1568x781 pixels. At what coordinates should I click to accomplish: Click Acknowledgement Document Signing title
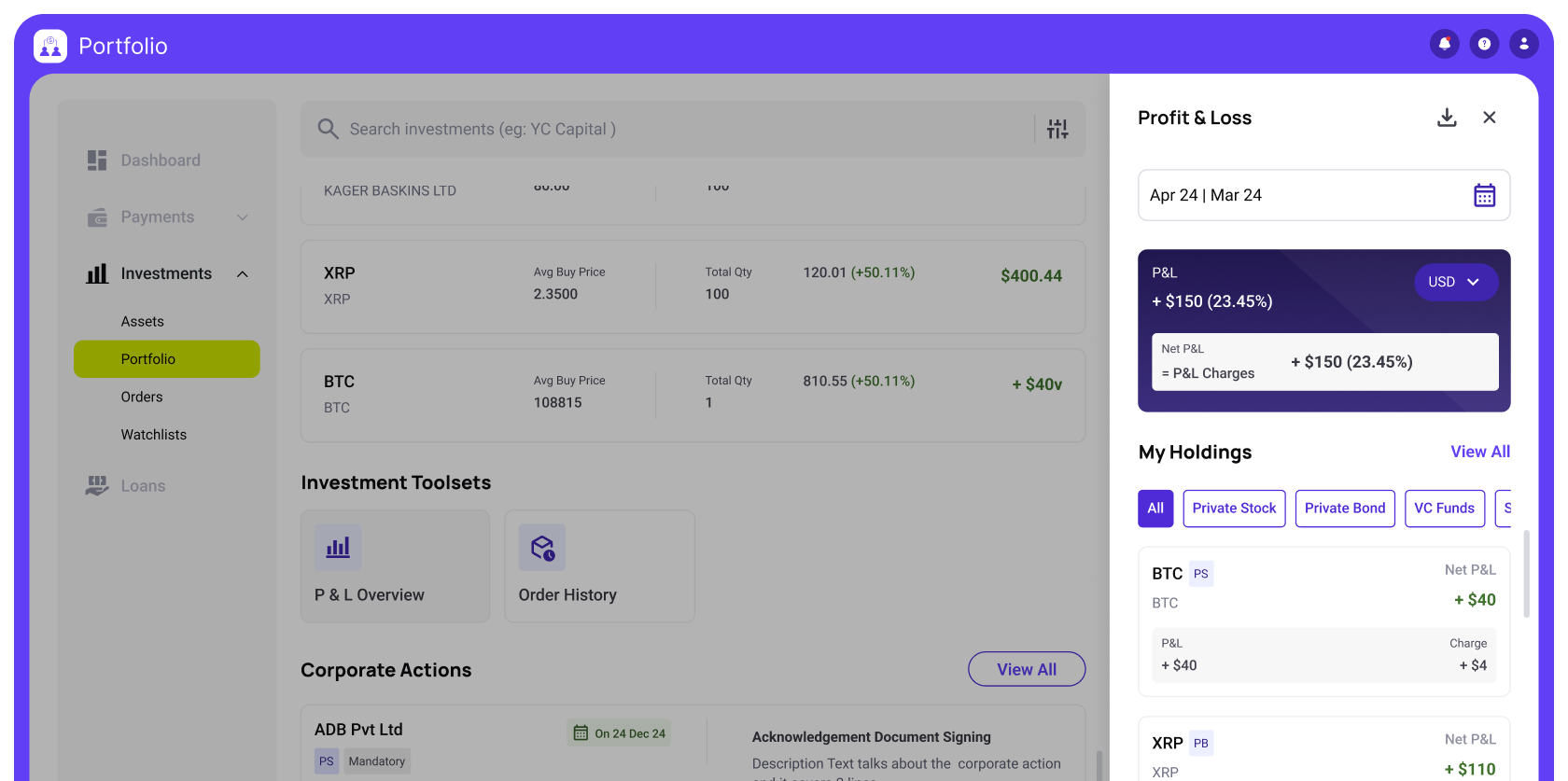[x=872, y=737]
